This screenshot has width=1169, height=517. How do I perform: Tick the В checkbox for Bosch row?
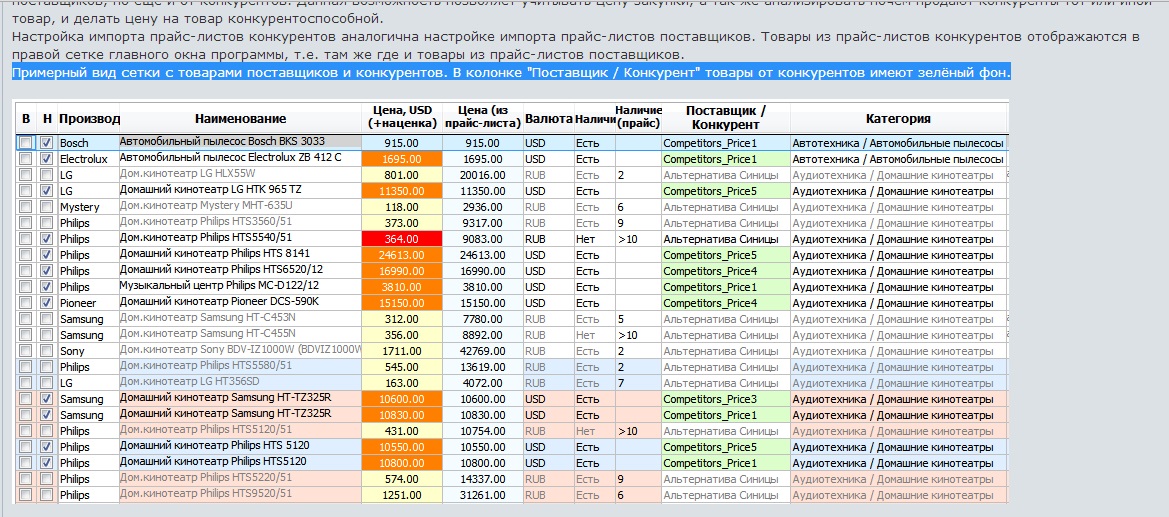coord(26,142)
